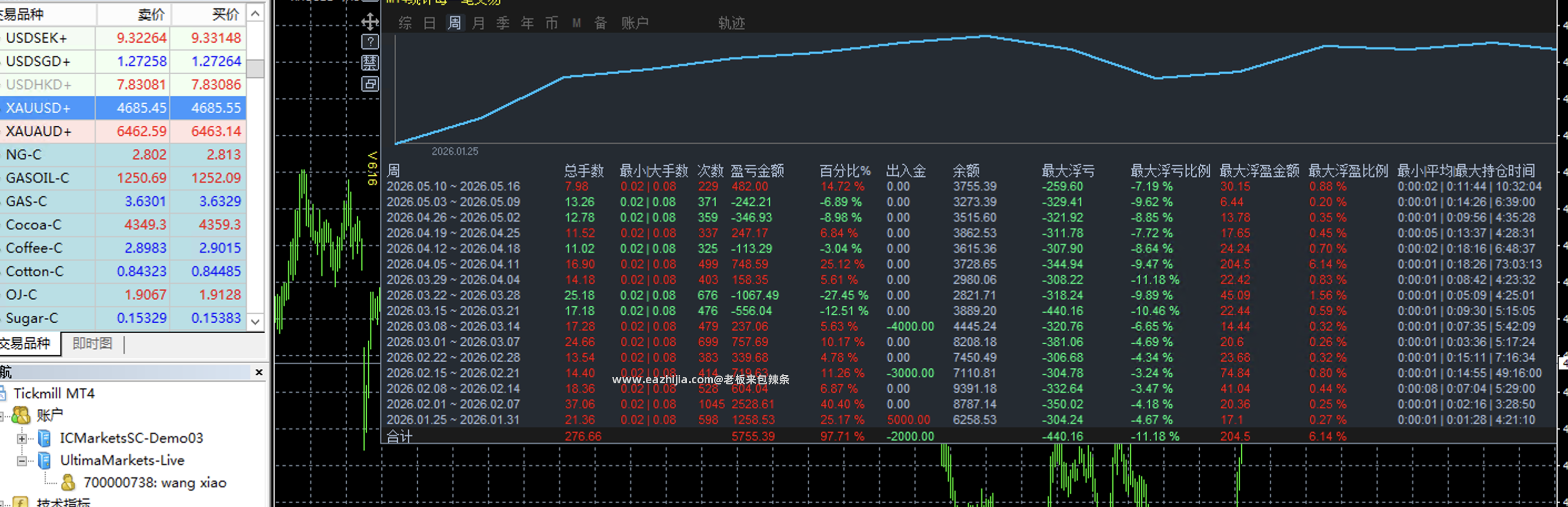This screenshot has width=1568, height=507.
Task: Expand the ICMarketsSC-Demo03 tree node
Action: 22,438
